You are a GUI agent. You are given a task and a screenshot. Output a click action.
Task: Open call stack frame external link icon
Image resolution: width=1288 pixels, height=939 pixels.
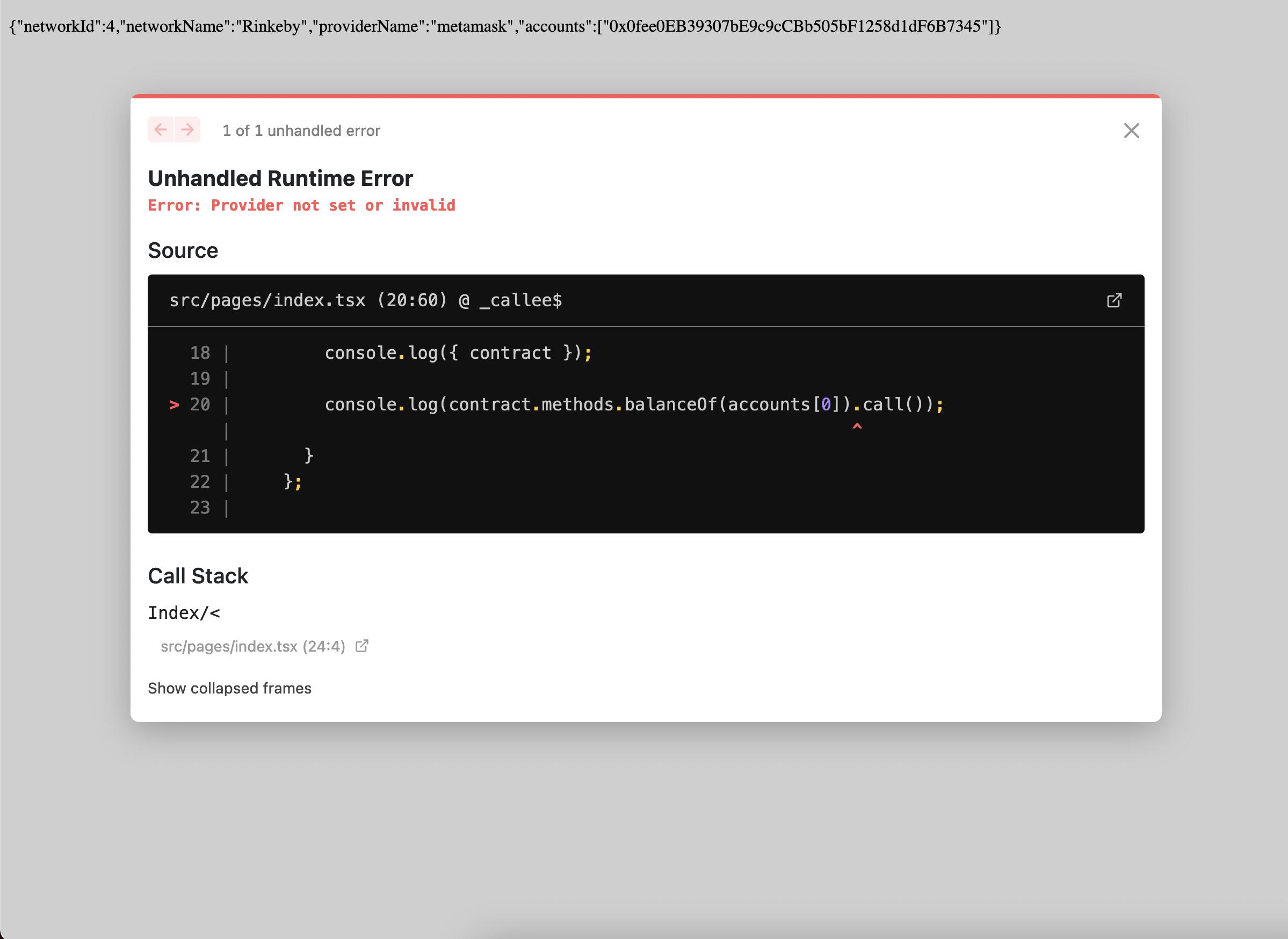click(x=361, y=646)
